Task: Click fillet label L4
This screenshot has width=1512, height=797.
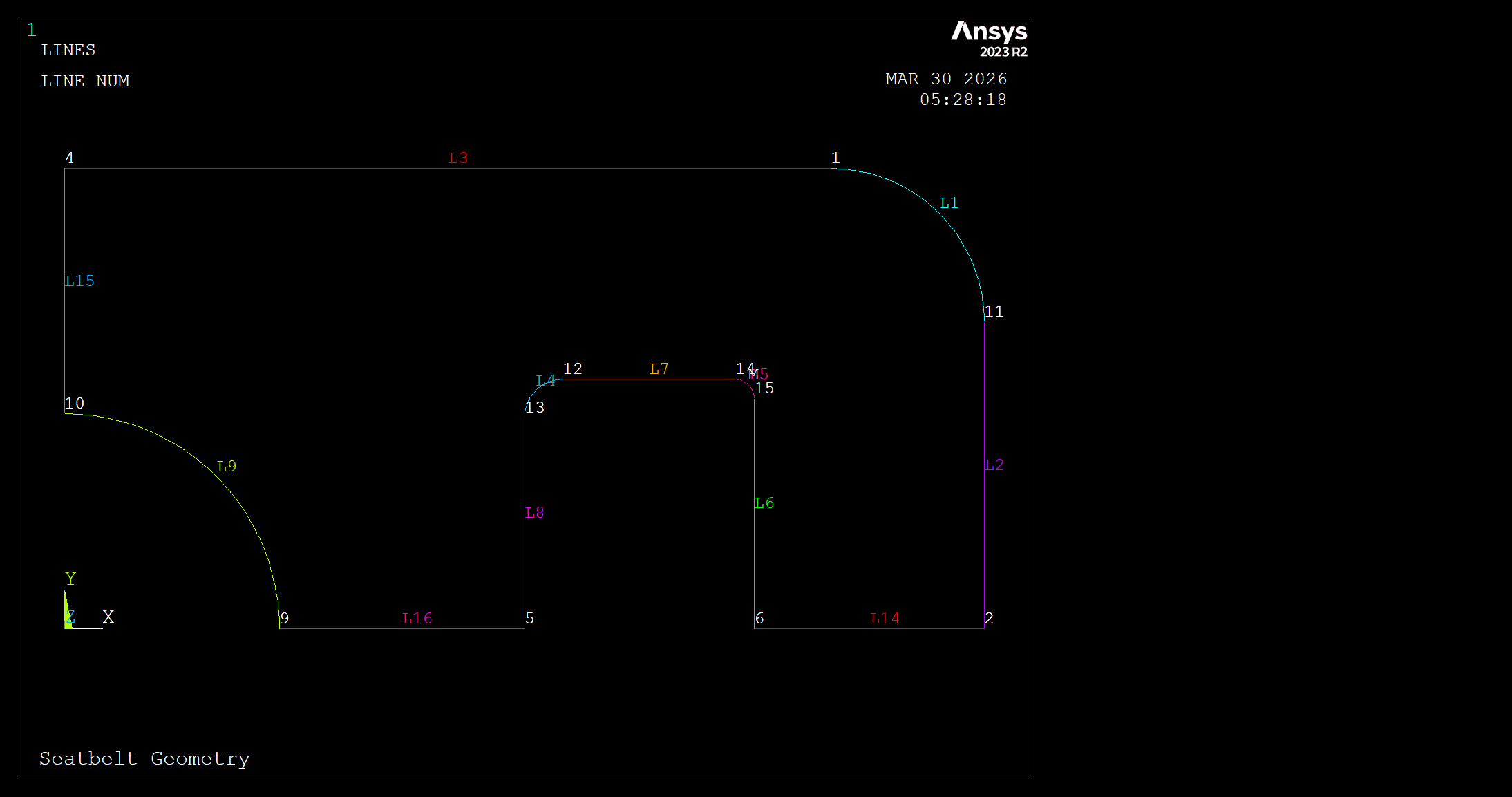Action: [x=545, y=381]
